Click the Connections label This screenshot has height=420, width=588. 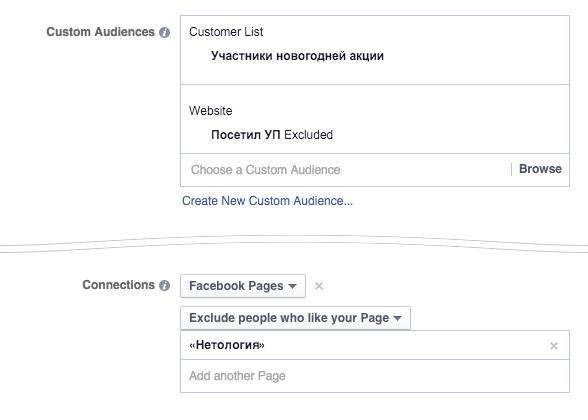(118, 285)
